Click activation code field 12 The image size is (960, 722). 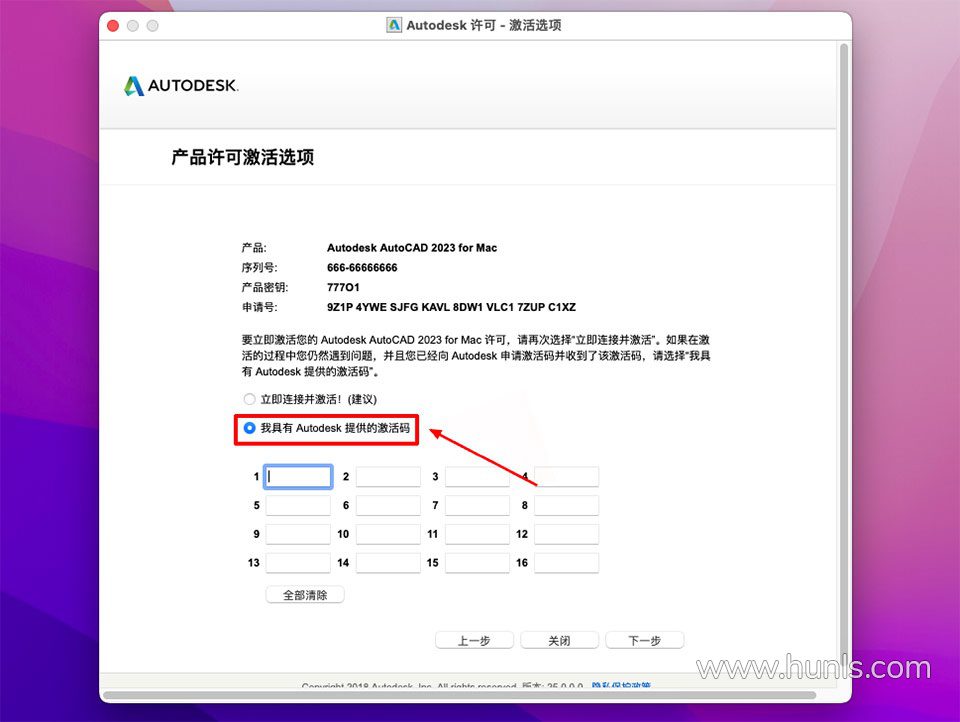[566, 534]
